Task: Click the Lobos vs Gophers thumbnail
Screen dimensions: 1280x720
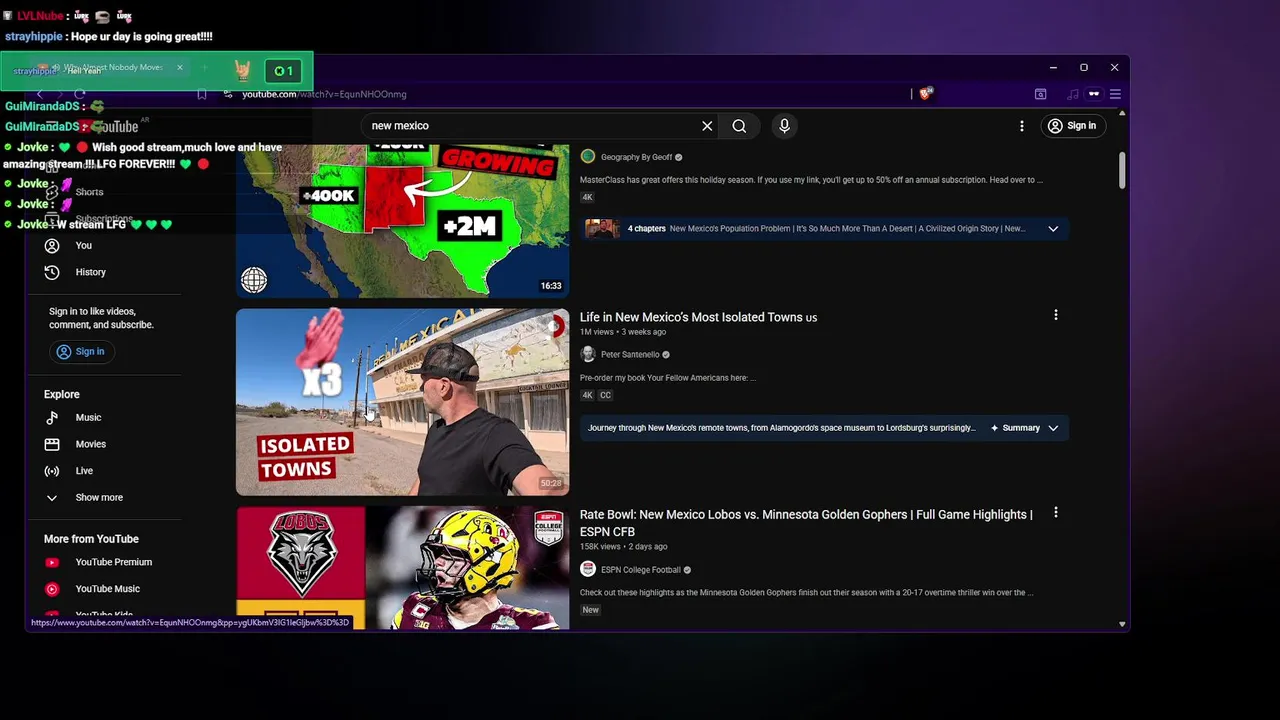Action: click(403, 568)
